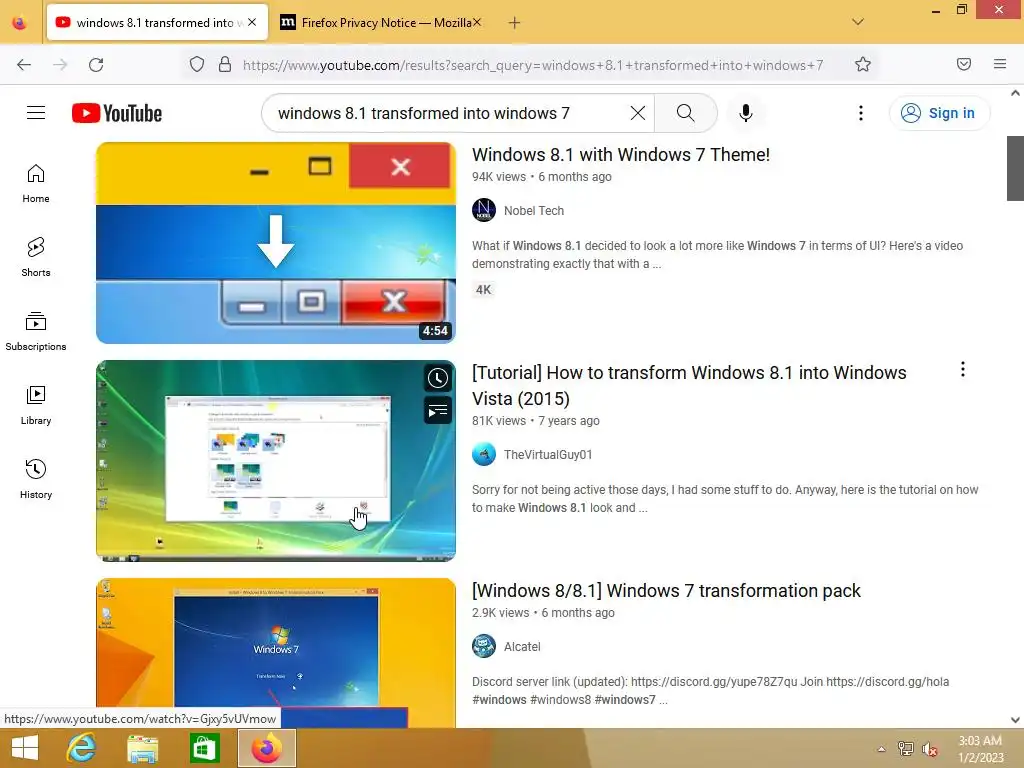Click the Firefox forward arrow
This screenshot has height=768, width=1024.
point(60,65)
